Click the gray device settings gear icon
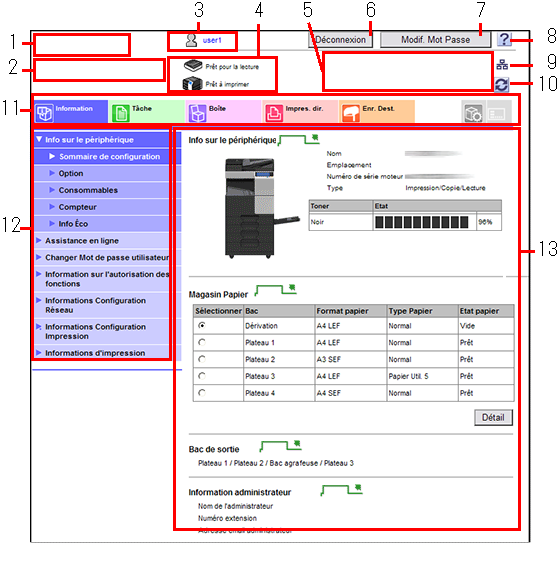This screenshot has height=572, width=560. coord(473,112)
